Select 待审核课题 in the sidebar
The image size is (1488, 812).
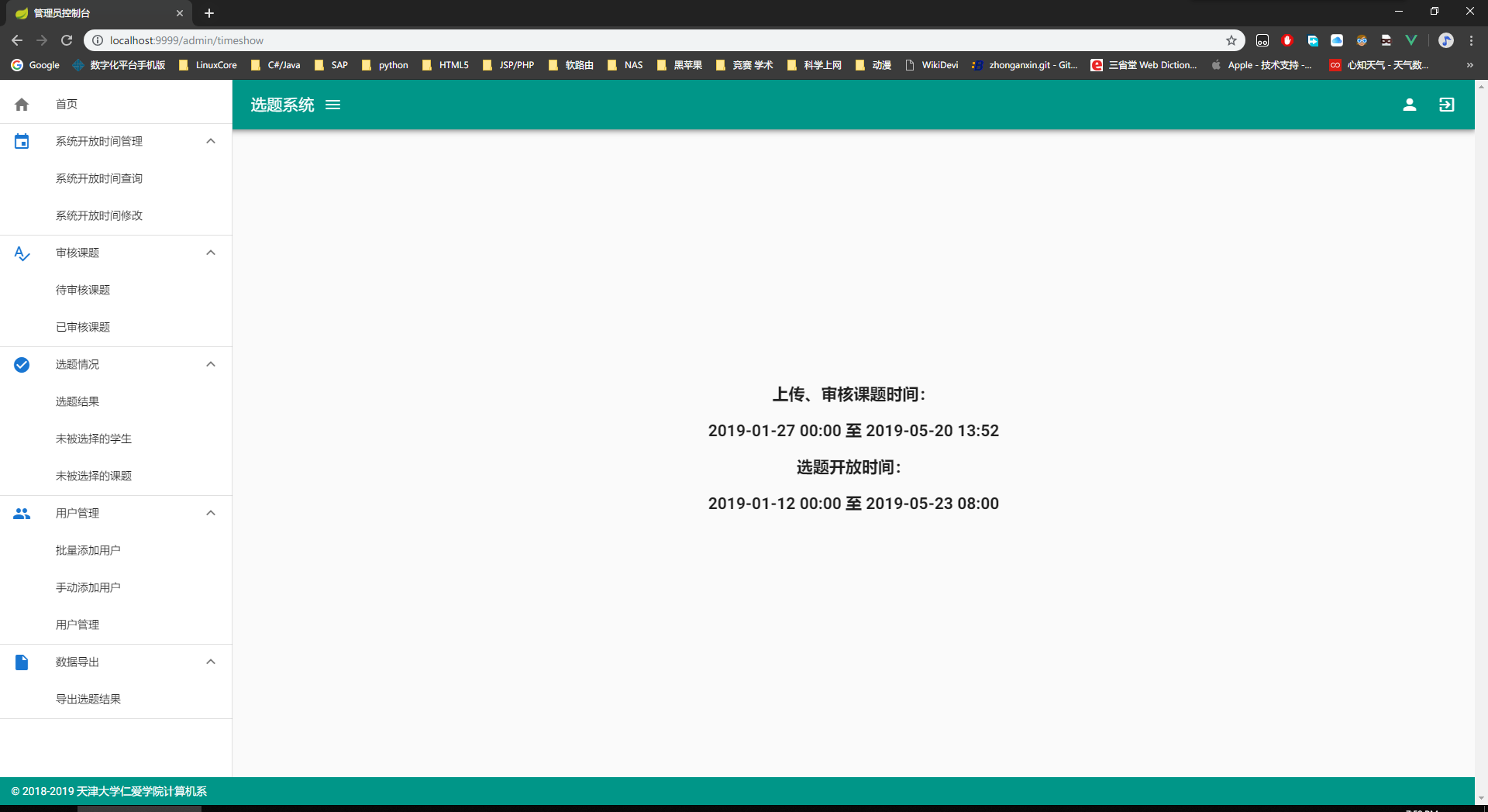(116, 290)
